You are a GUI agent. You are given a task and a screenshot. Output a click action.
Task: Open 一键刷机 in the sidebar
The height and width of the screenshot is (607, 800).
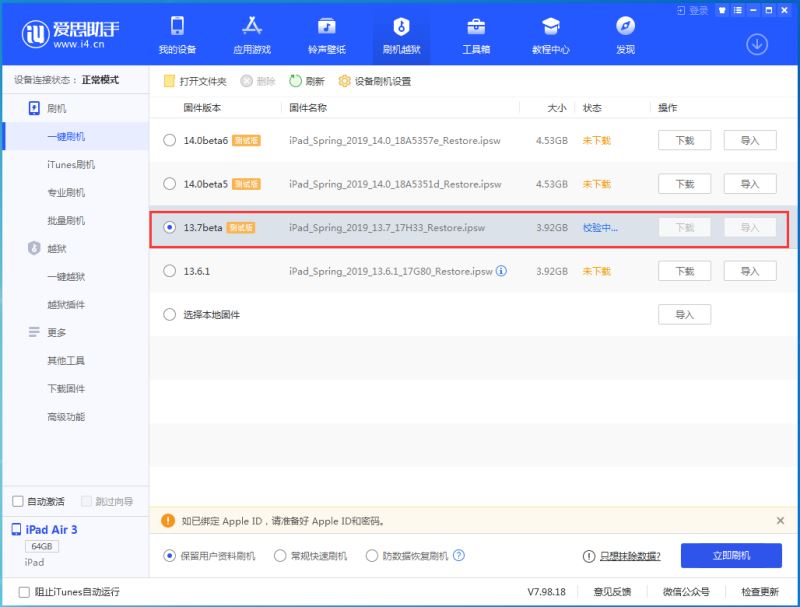[76, 136]
